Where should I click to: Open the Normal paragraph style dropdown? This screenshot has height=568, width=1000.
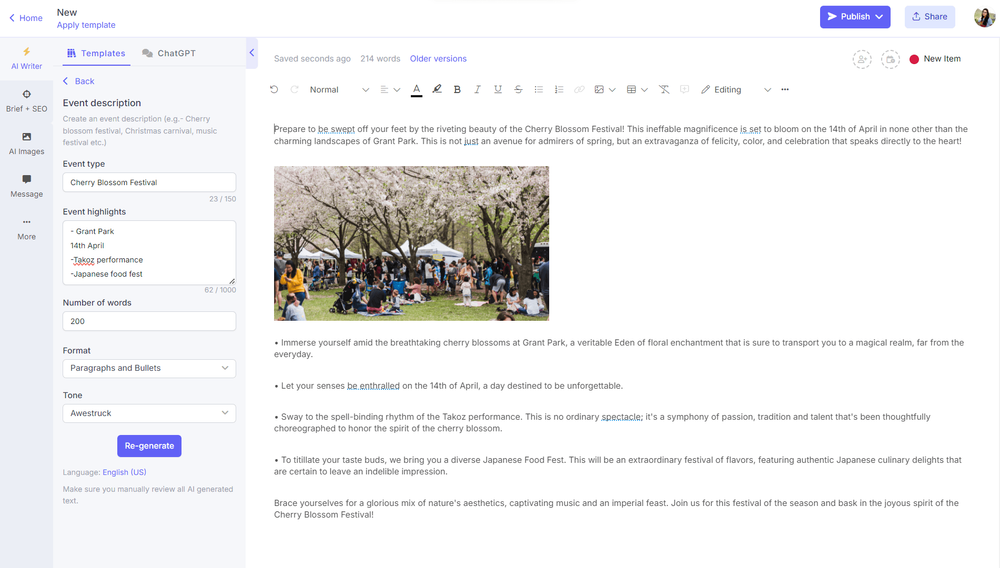tap(339, 89)
